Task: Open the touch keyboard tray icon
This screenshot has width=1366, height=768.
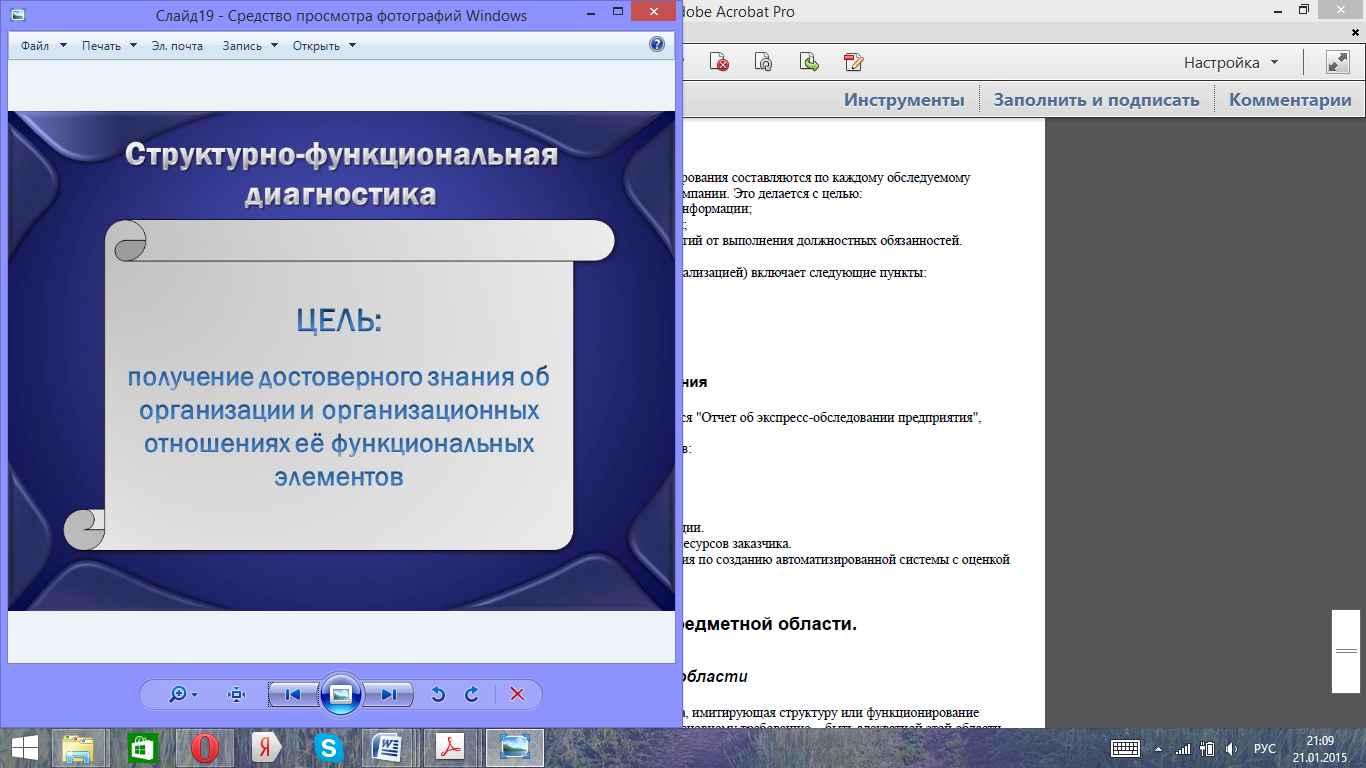Action: click(1126, 748)
